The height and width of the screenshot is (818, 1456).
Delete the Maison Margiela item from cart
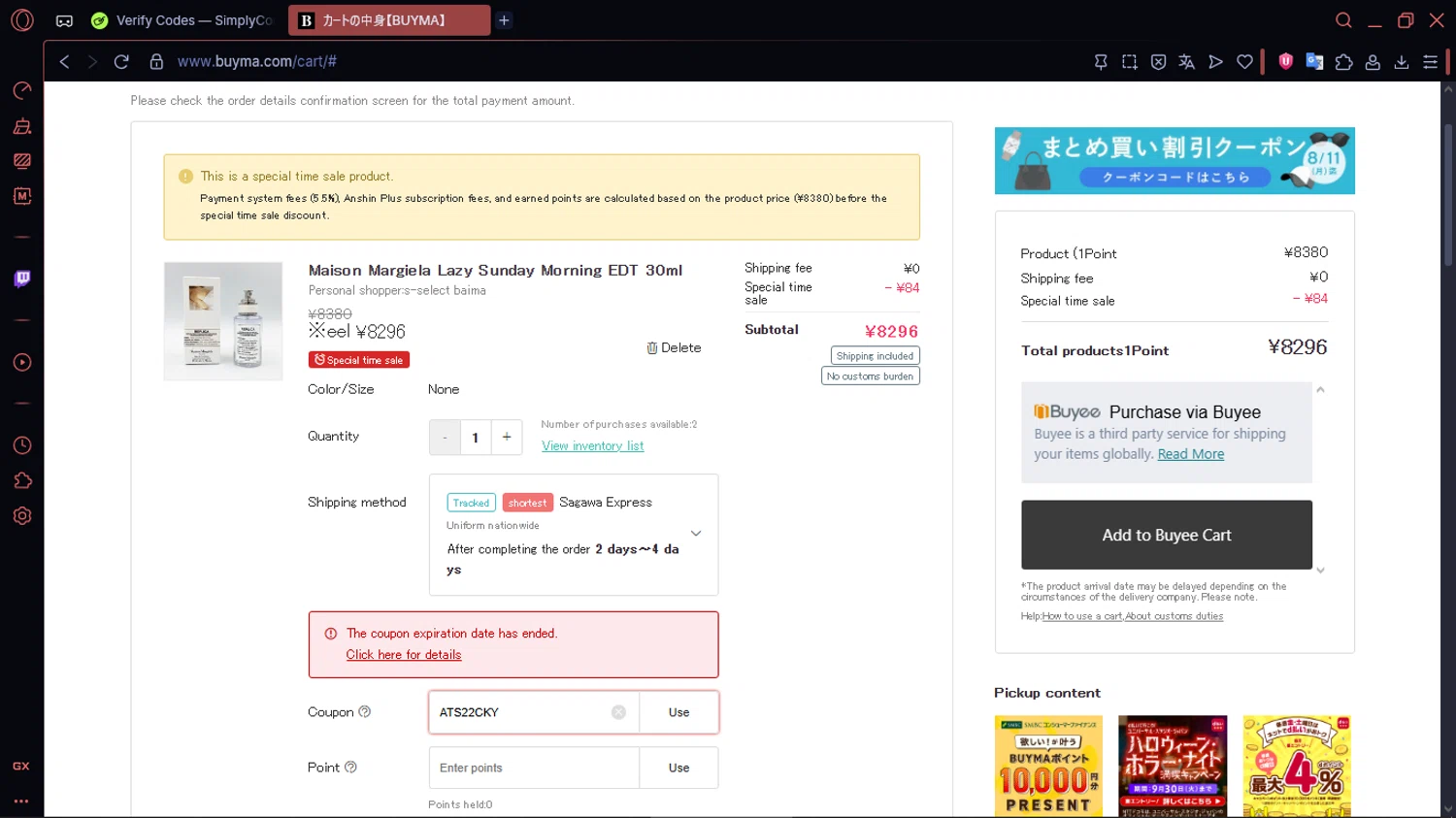tap(674, 347)
